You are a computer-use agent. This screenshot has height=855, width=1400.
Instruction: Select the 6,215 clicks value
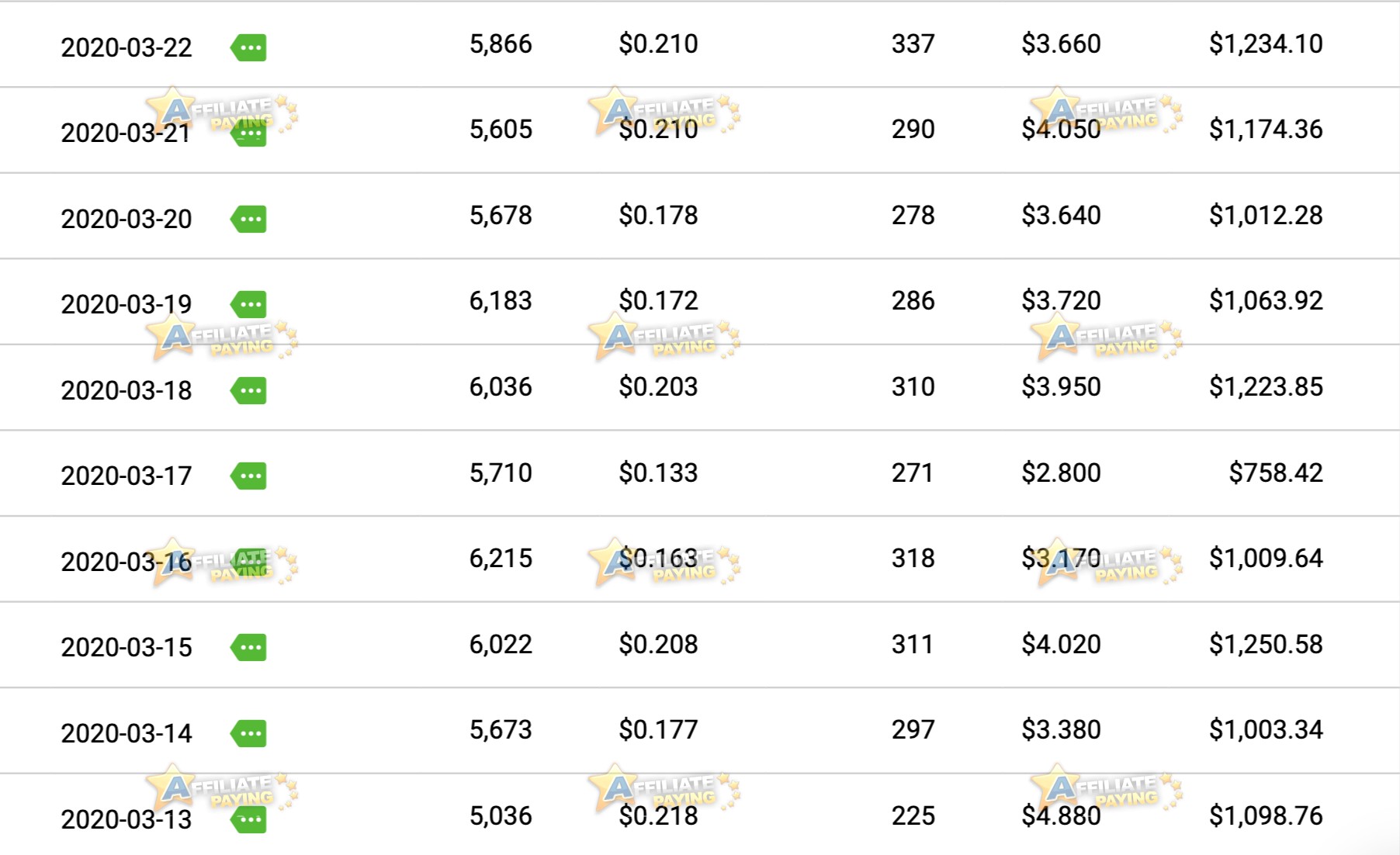coord(501,558)
